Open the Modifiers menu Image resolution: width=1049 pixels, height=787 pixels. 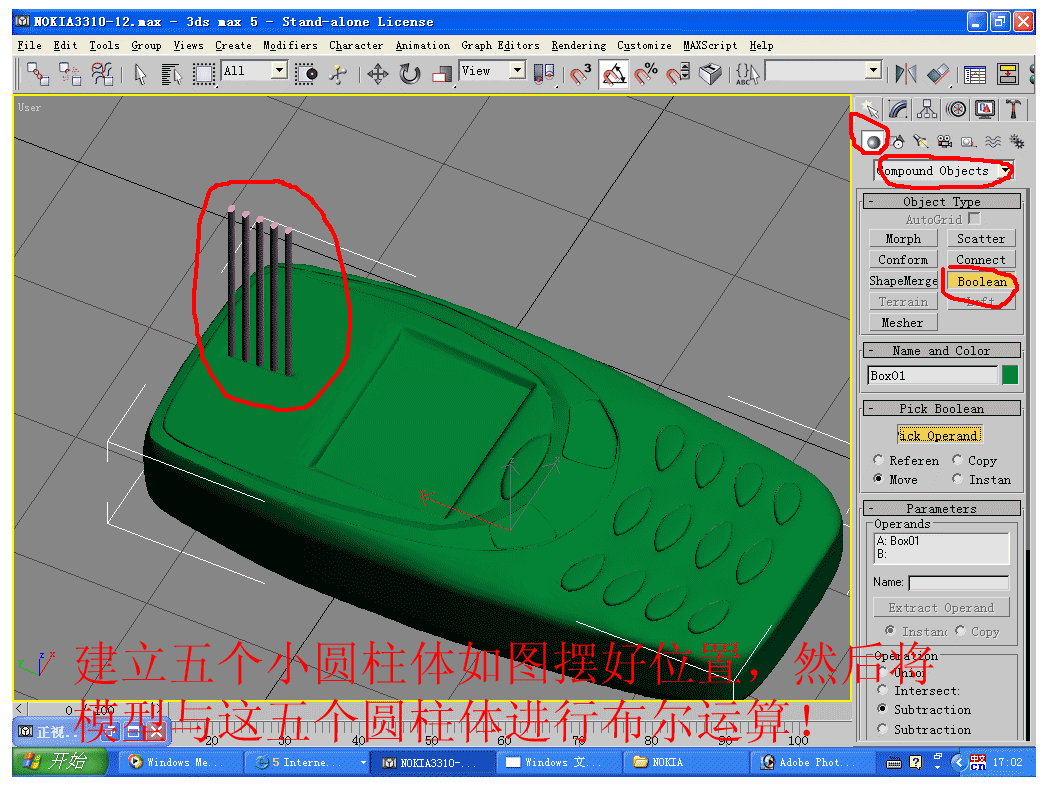tap(290, 46)
